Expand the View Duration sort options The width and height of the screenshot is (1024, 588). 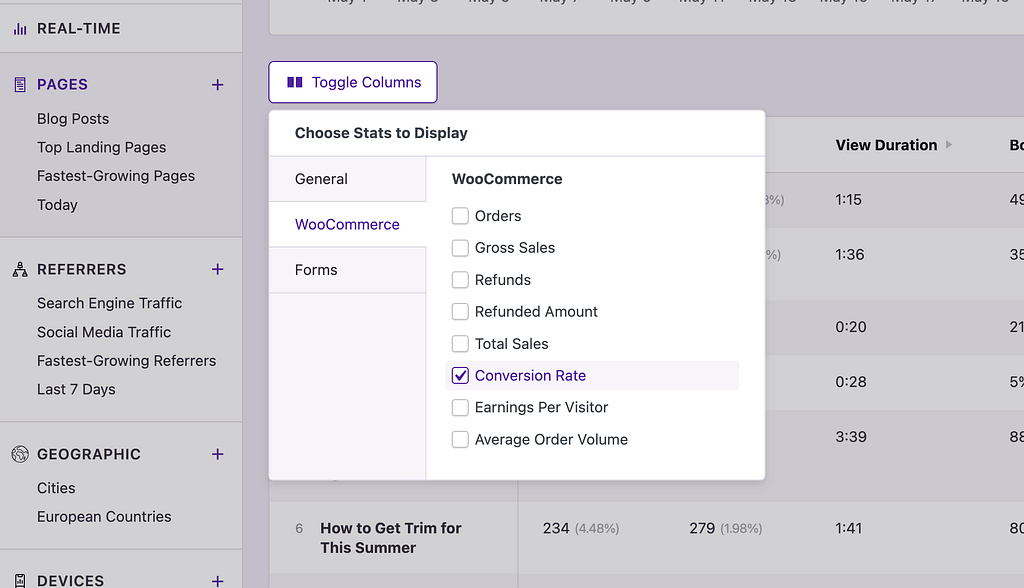click(x=949, y=144)
